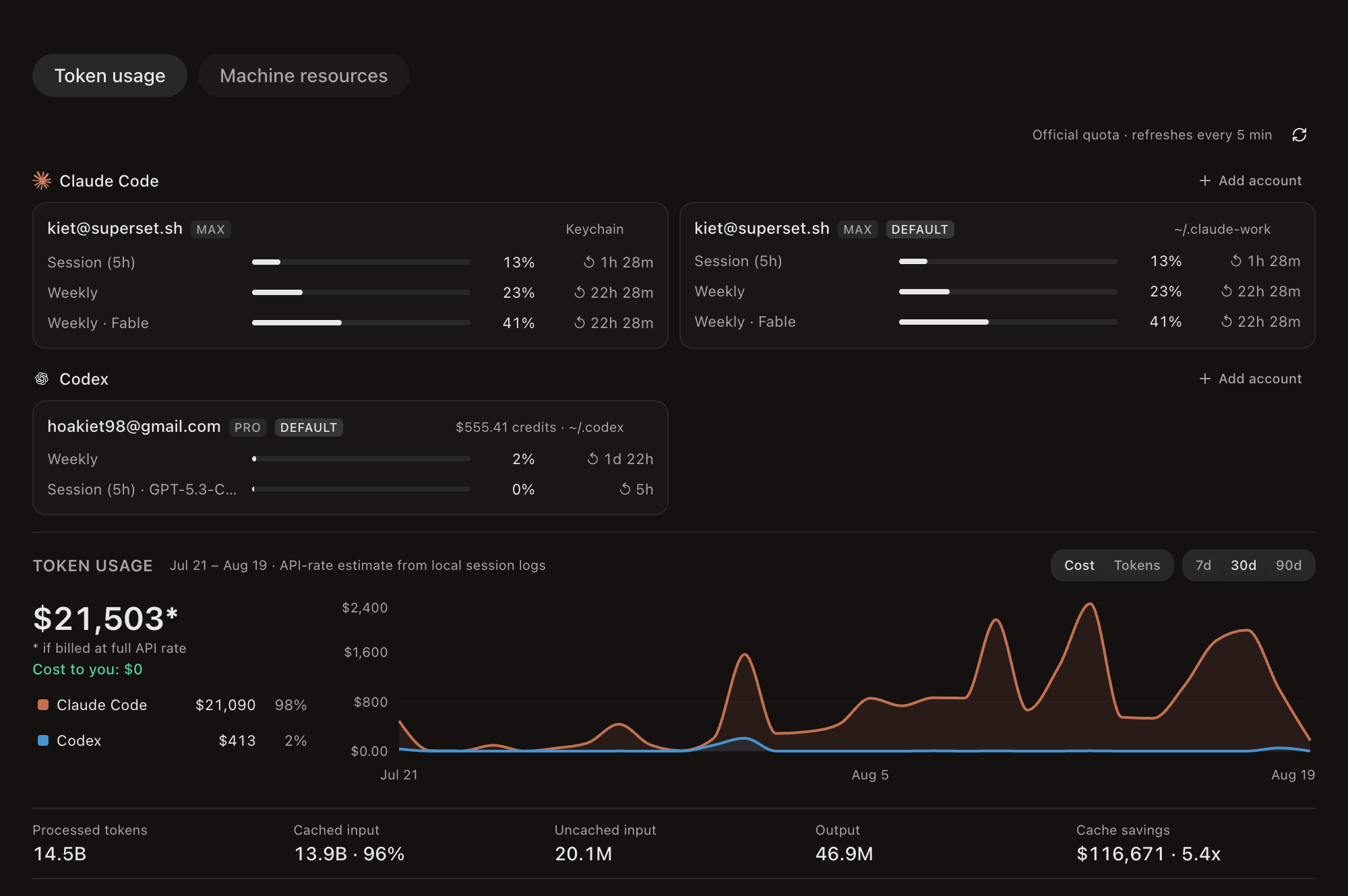
Task: Click reset icon beside 5h in Codex card
Action: pyautogui.click(x=625, y=489)
